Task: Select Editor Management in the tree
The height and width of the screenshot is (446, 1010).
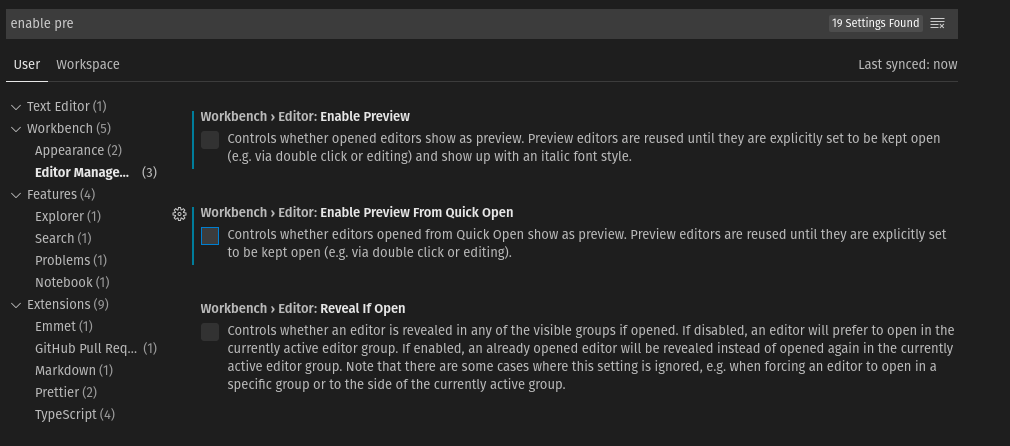Action: click(96, 172)
